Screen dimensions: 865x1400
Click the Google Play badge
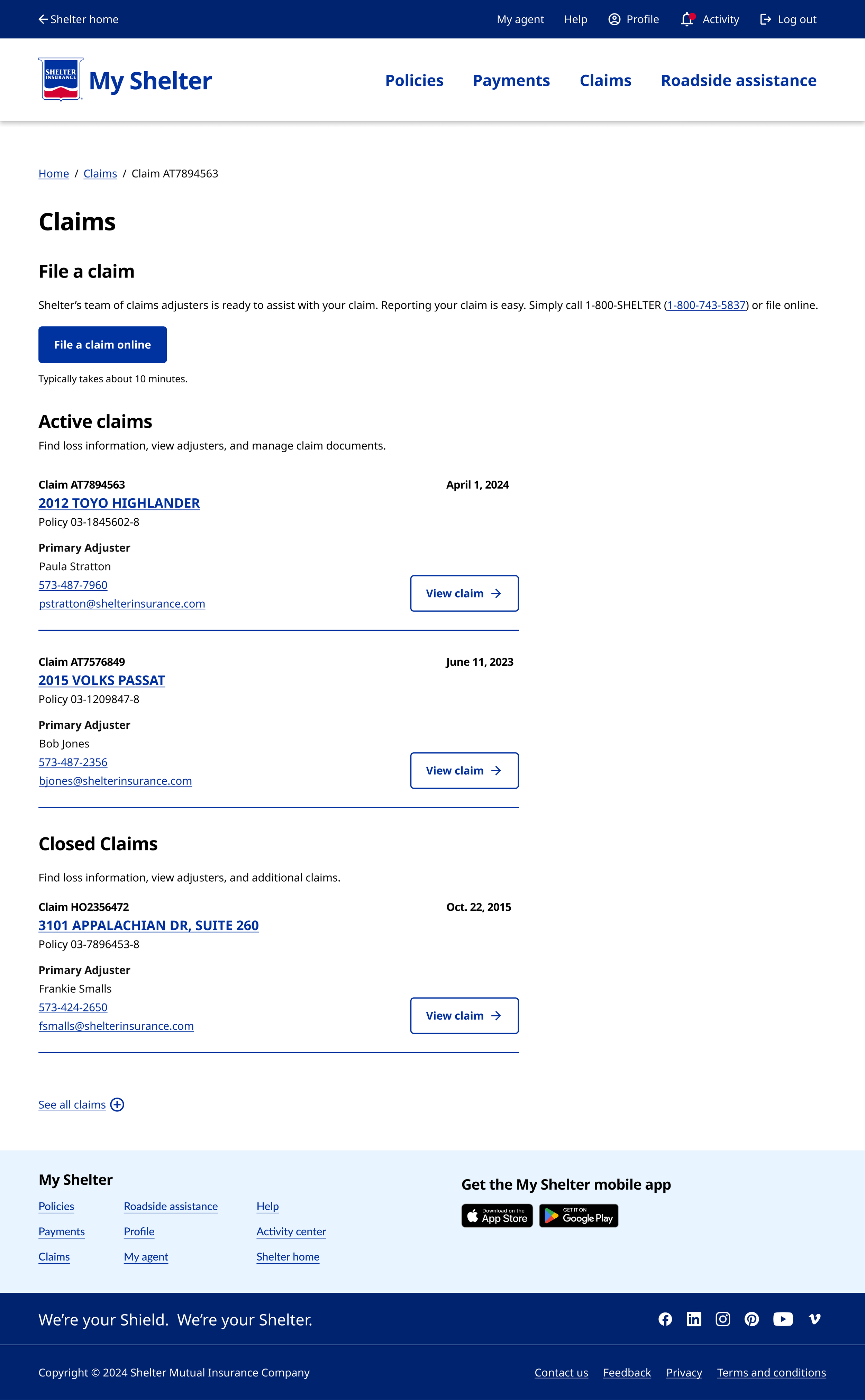click(x=579, y=1215)
